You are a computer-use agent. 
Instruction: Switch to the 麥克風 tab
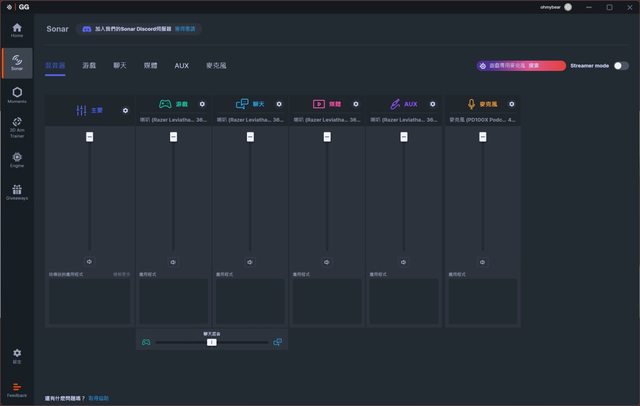click(x=216, y=66)
